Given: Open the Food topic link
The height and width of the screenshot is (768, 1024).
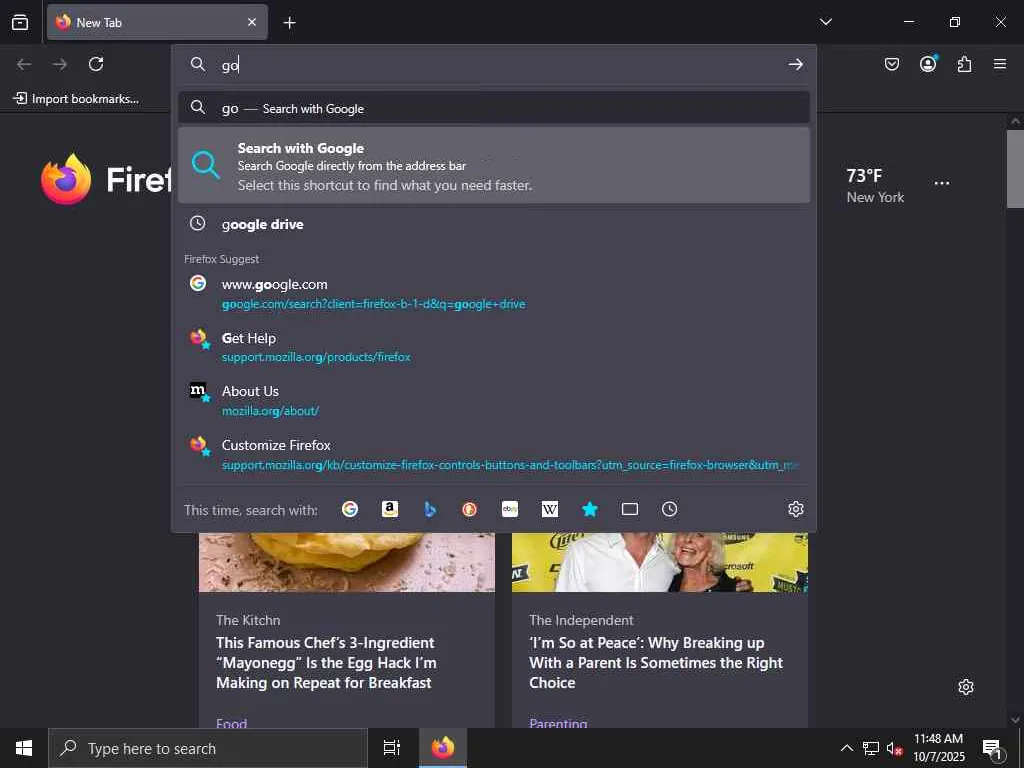Looking at the screenshot, I should coord(231,722).
